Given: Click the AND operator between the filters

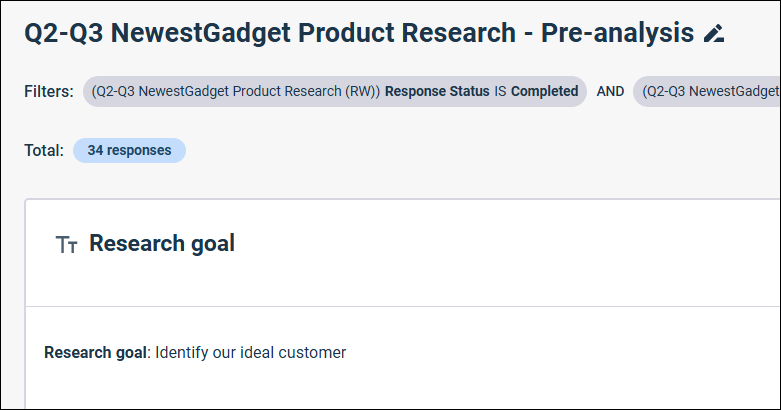Looking at the screenshot, I should coord(610,92).
